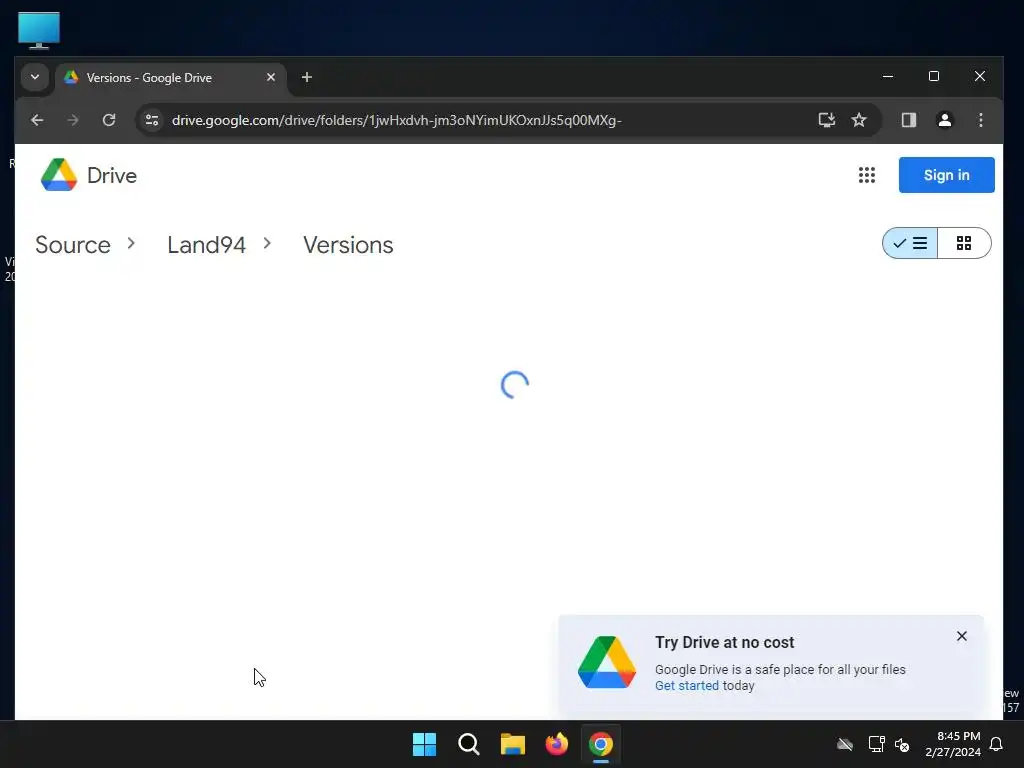Image resolution: width=1024 pixels, height=768 pixels.
Task: Click the Google Drive logo icon
Action: click(59, 175)
